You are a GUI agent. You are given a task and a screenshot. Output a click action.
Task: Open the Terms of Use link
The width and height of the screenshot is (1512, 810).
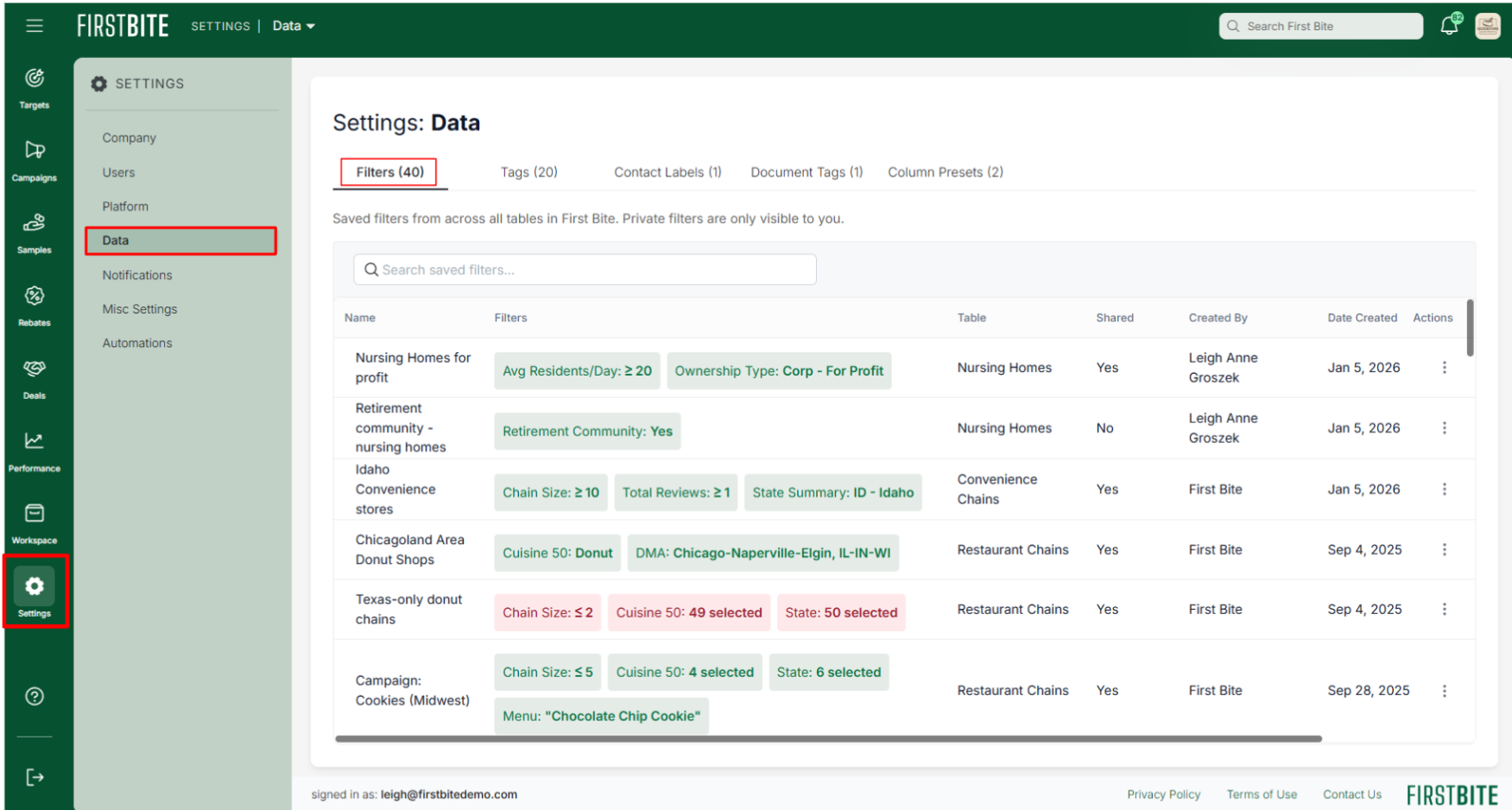pos(1262,794)
